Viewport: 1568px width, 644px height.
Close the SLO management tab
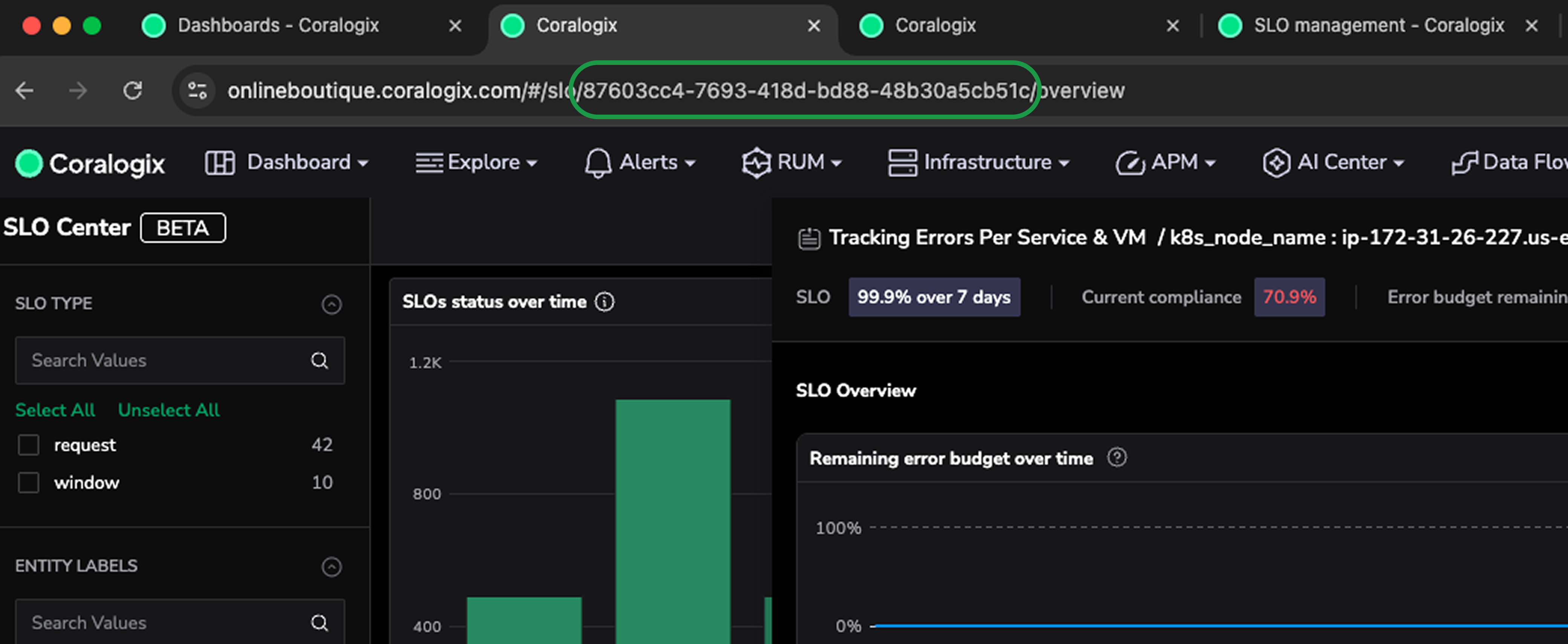(1531, 26)
